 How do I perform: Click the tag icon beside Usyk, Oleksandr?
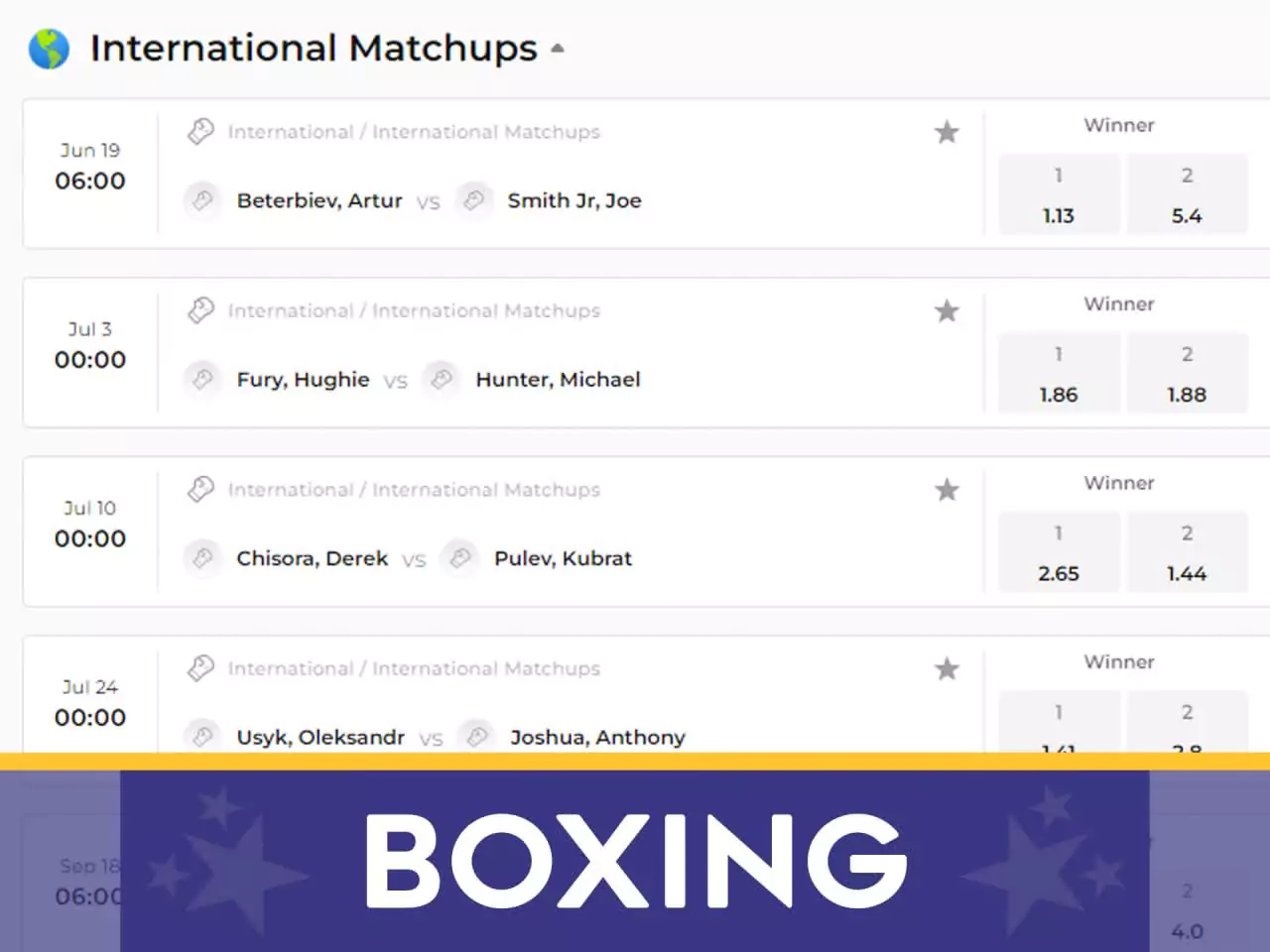point(203,737)
